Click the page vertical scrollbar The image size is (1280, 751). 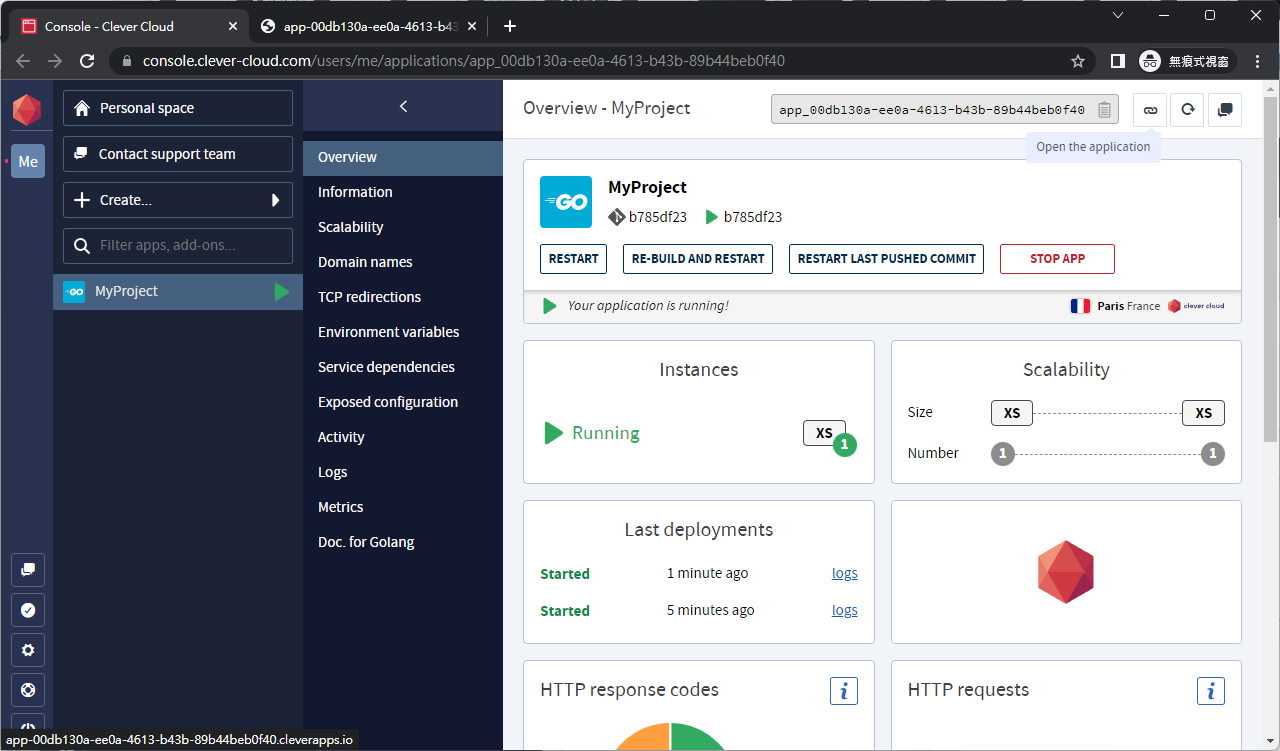tap(1271, 270)
